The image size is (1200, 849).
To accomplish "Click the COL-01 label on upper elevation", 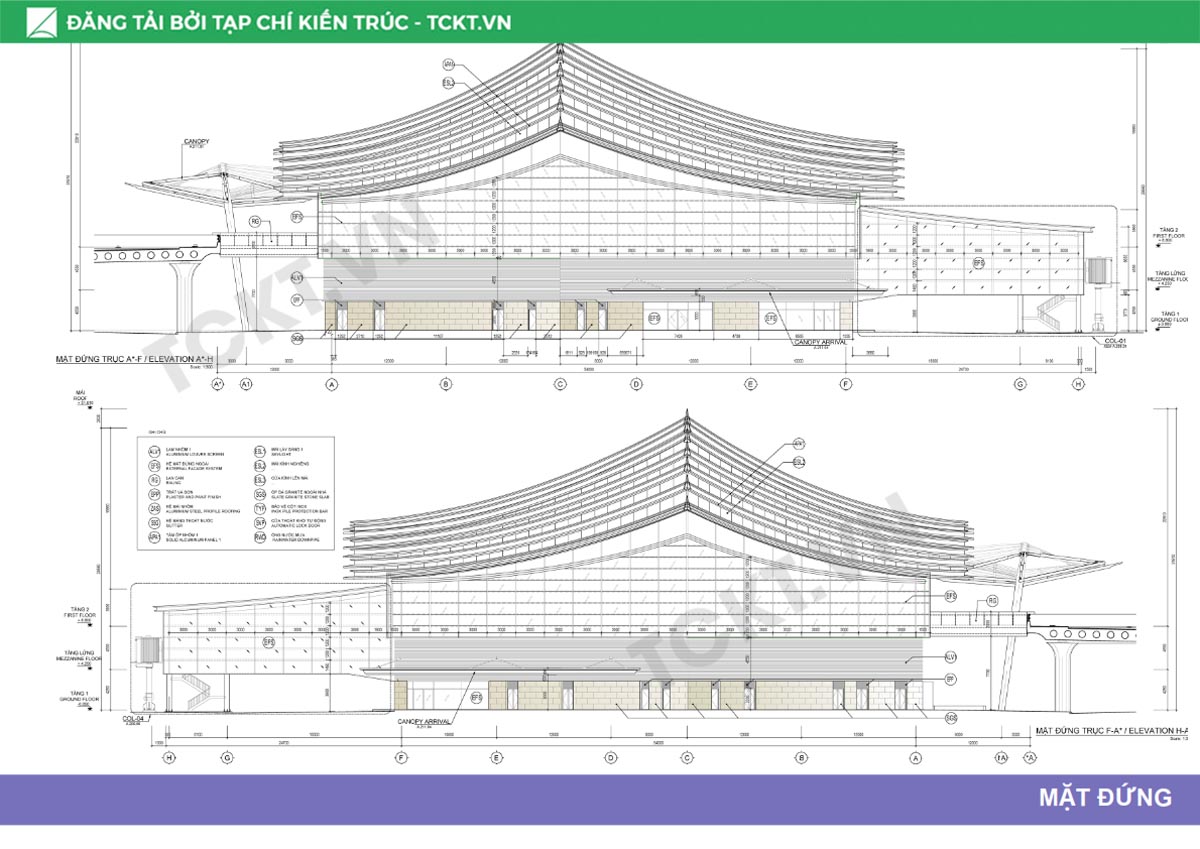I will [x=1115, y=342].
